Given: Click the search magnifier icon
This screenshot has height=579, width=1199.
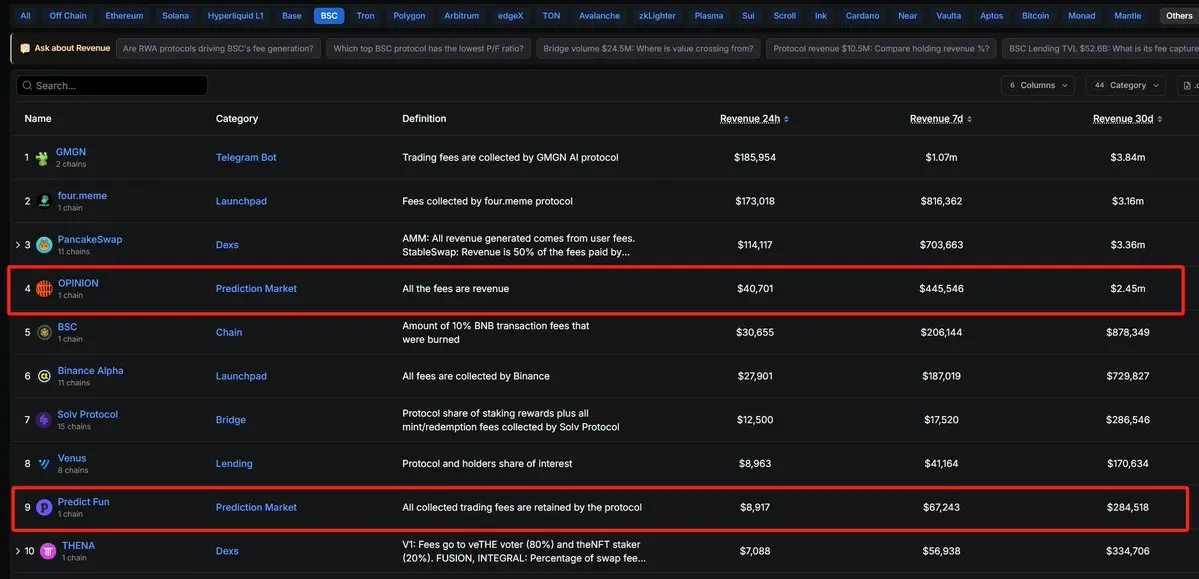Looking at the screenshot, I should 28,86.
